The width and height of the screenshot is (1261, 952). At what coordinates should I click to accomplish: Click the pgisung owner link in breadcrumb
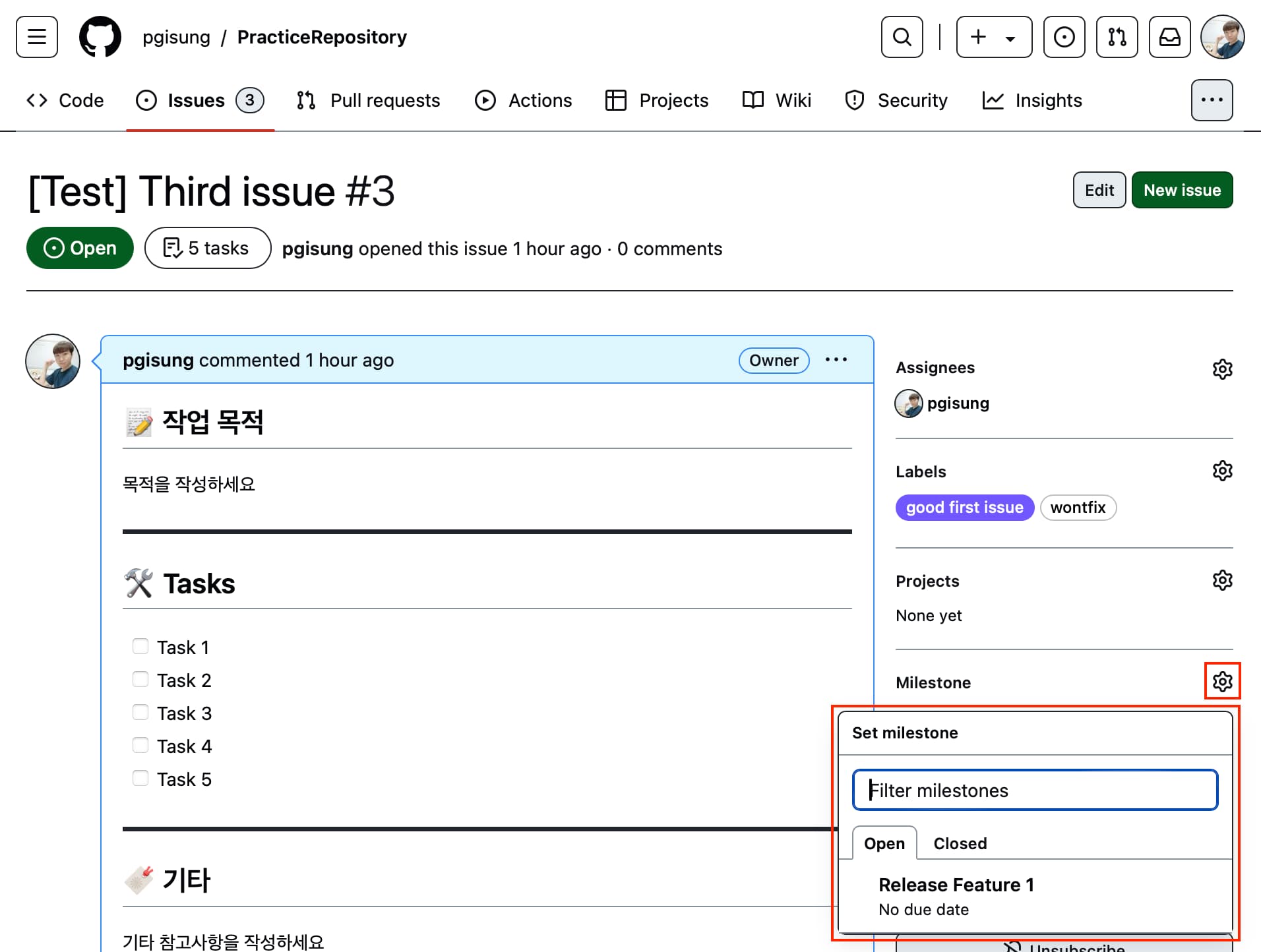tap(176, 37)
